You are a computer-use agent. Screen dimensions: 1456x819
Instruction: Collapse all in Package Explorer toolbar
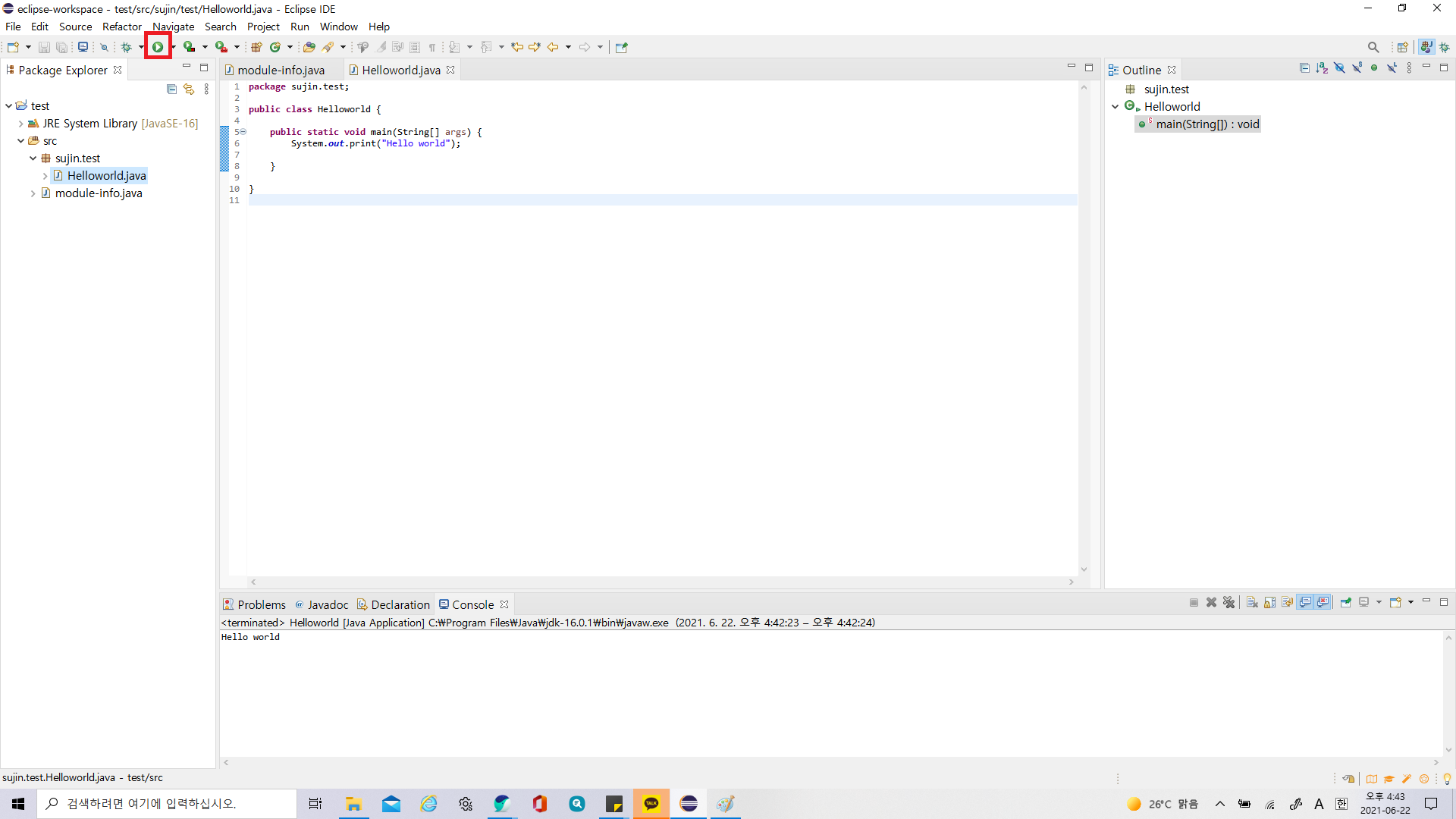coord(171,89)
